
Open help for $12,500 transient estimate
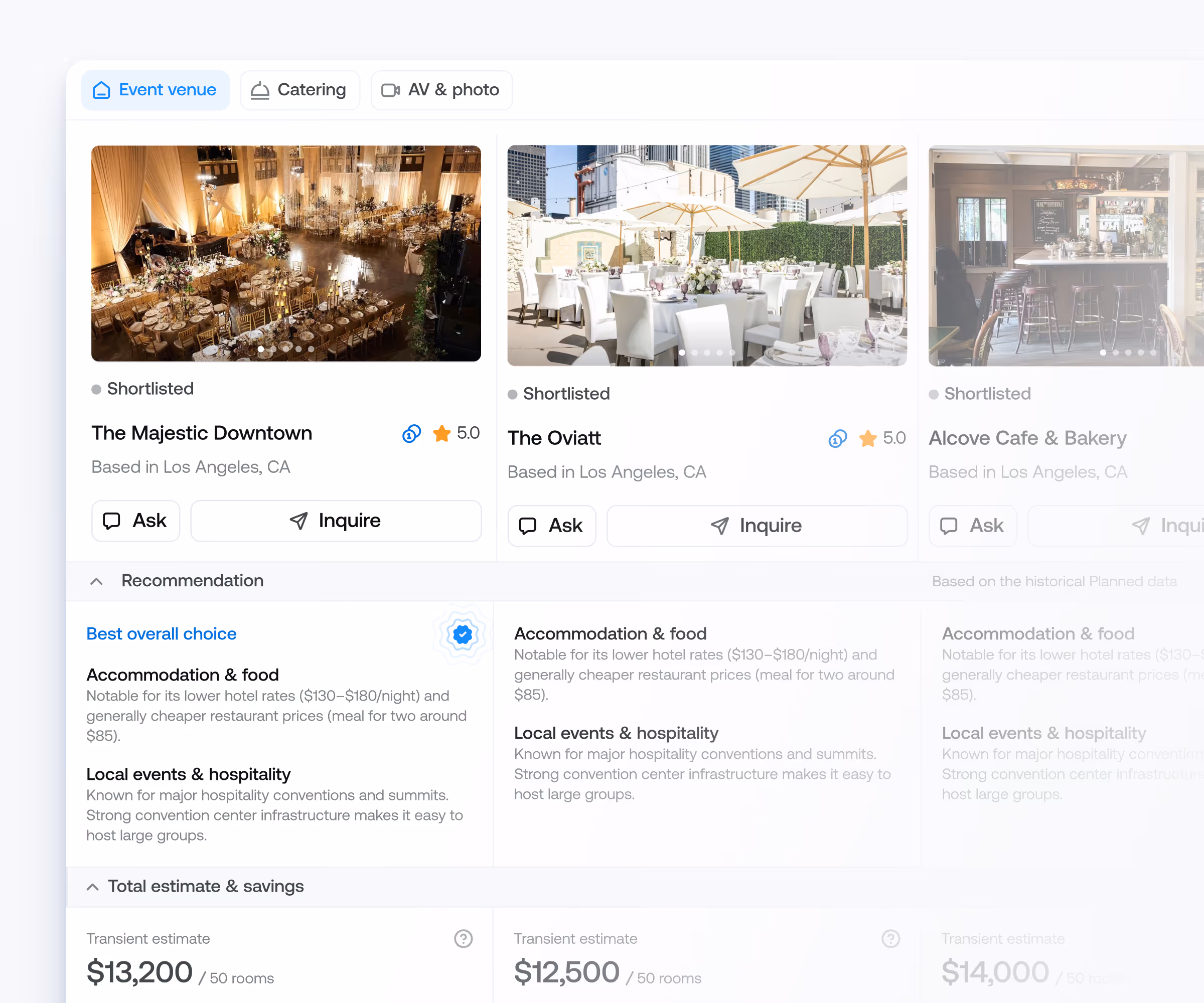pyautogui.click(x=890, y=939)
